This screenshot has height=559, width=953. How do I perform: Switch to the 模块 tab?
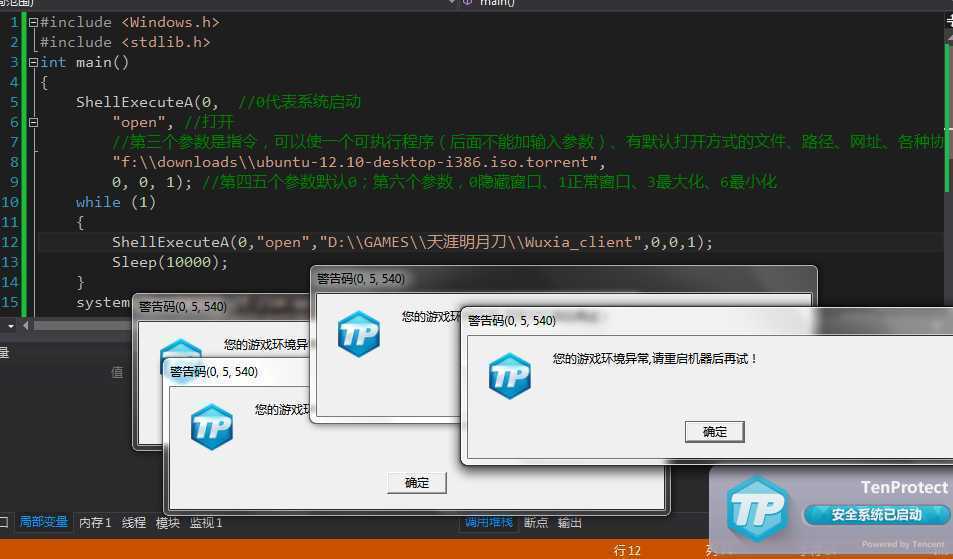pos(168,523)
